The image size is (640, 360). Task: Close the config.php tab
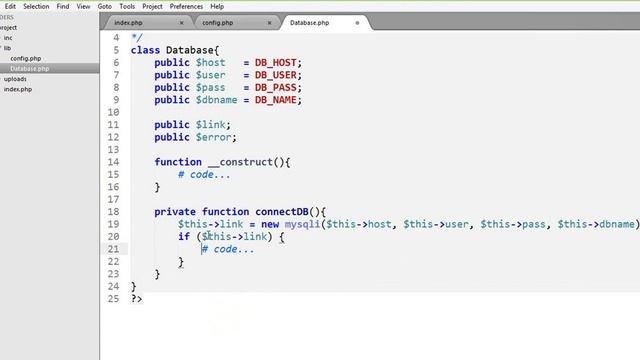pyautogui.click(x=269, y=23)
